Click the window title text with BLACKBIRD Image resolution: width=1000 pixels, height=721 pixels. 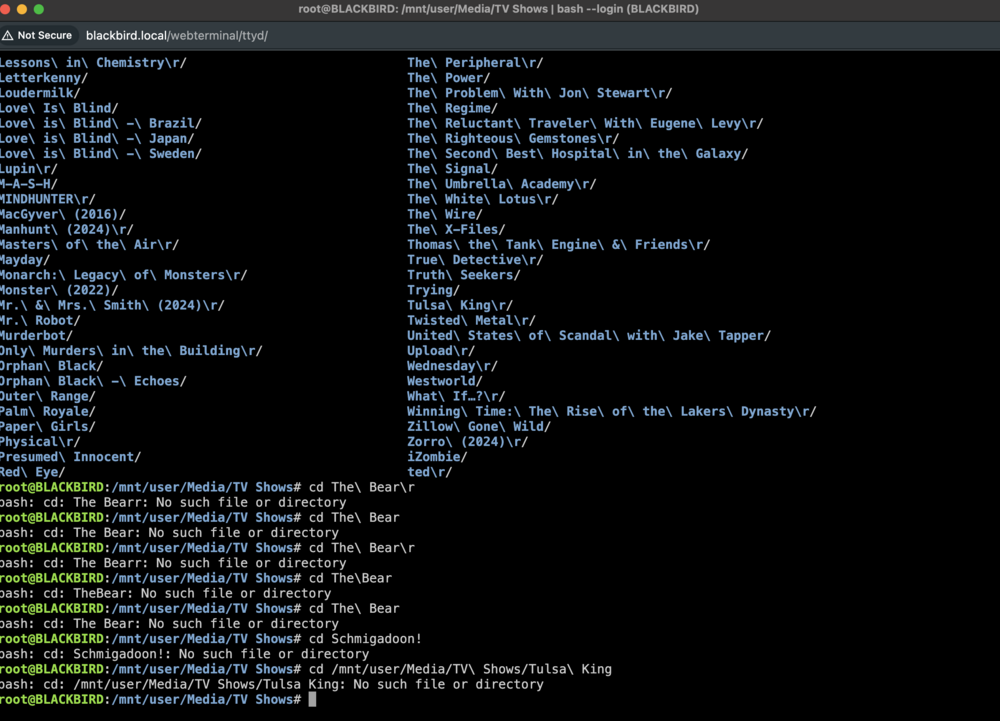[498, 9]
